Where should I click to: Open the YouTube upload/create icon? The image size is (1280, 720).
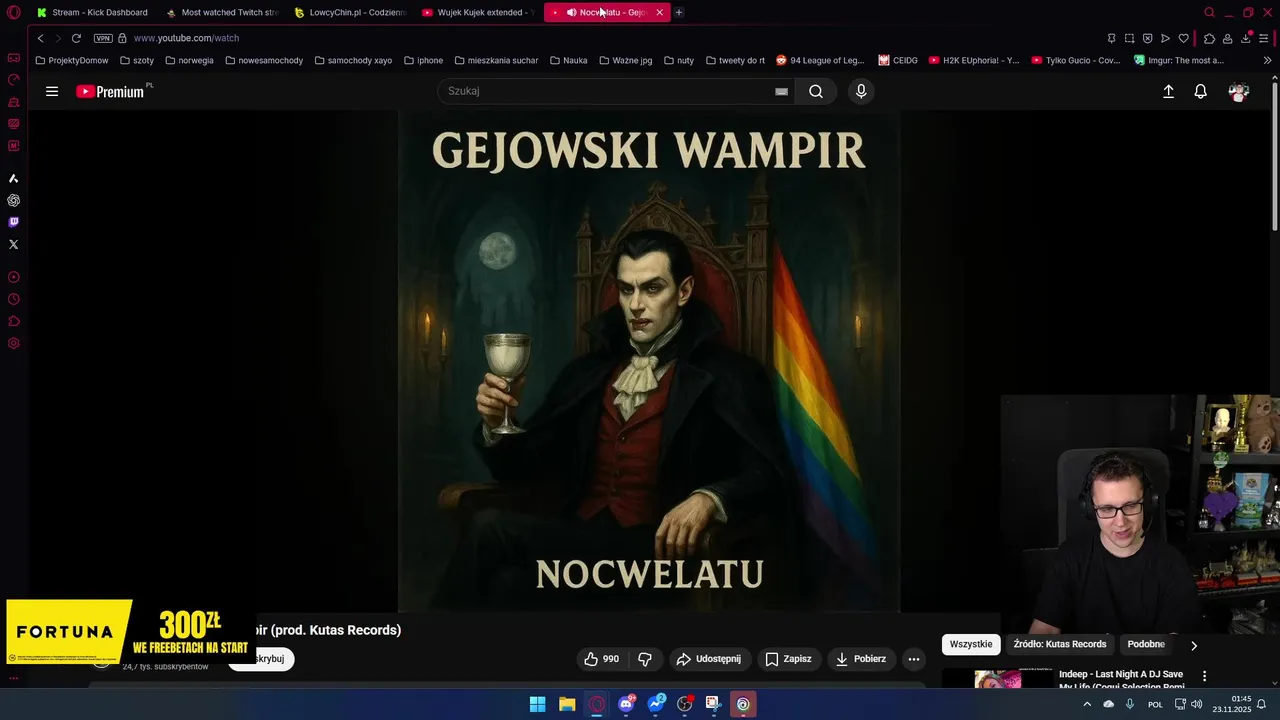tap(1168, 91)
